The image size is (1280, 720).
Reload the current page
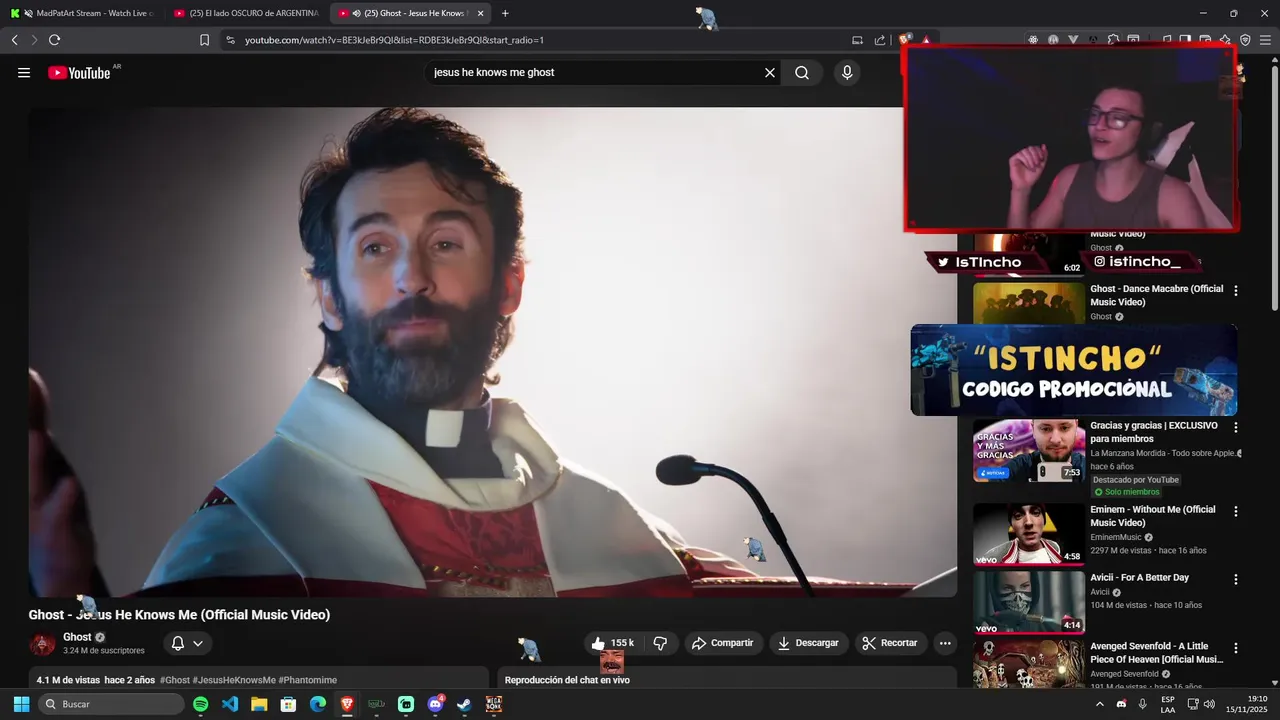pos(54,40)
